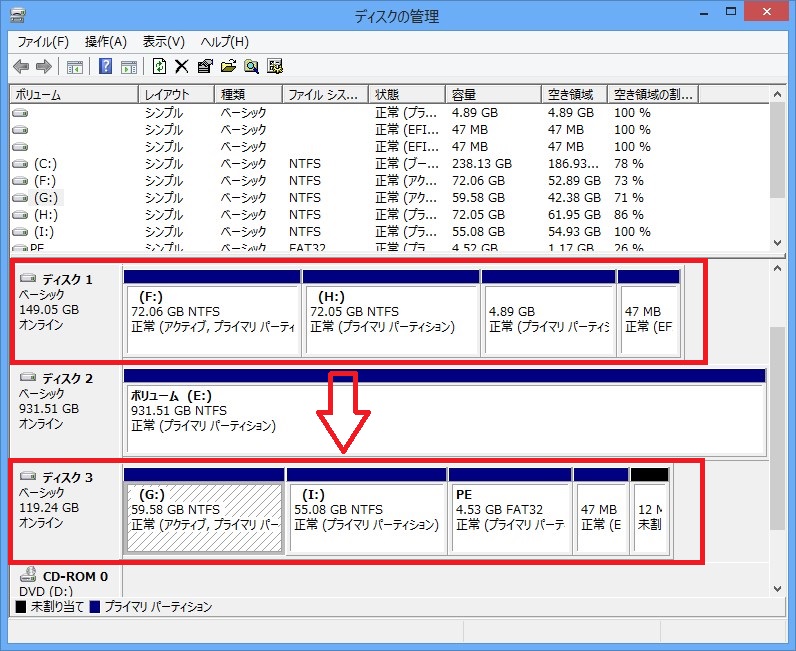Viewport: 796px width, 651px height.
Task: Minimize the ディスクの管理 window
Action: click(x=704, y=13)
